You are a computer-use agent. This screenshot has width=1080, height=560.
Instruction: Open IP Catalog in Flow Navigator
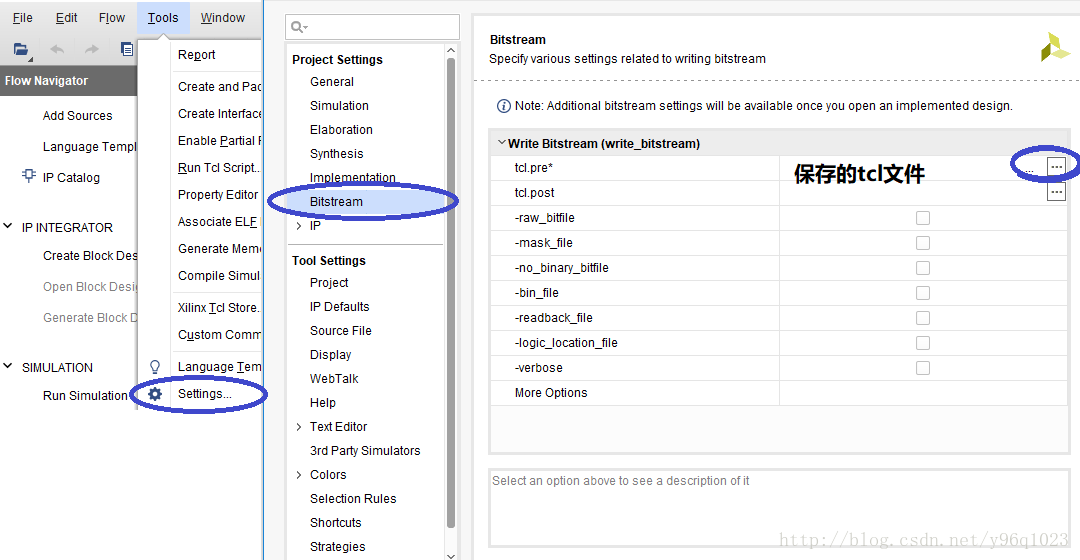point(71,178)
